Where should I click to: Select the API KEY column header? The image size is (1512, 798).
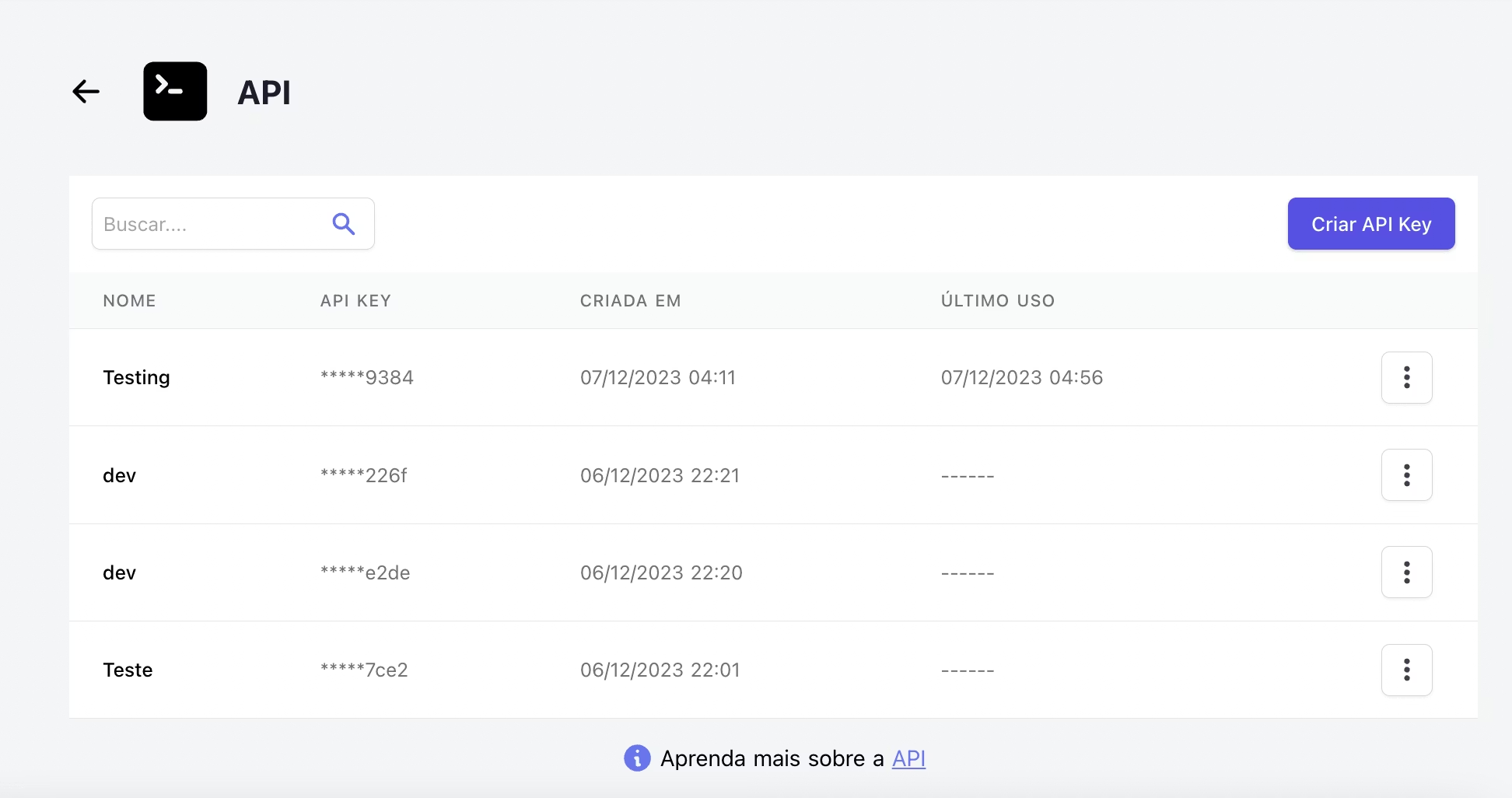(x=355, y=300)
